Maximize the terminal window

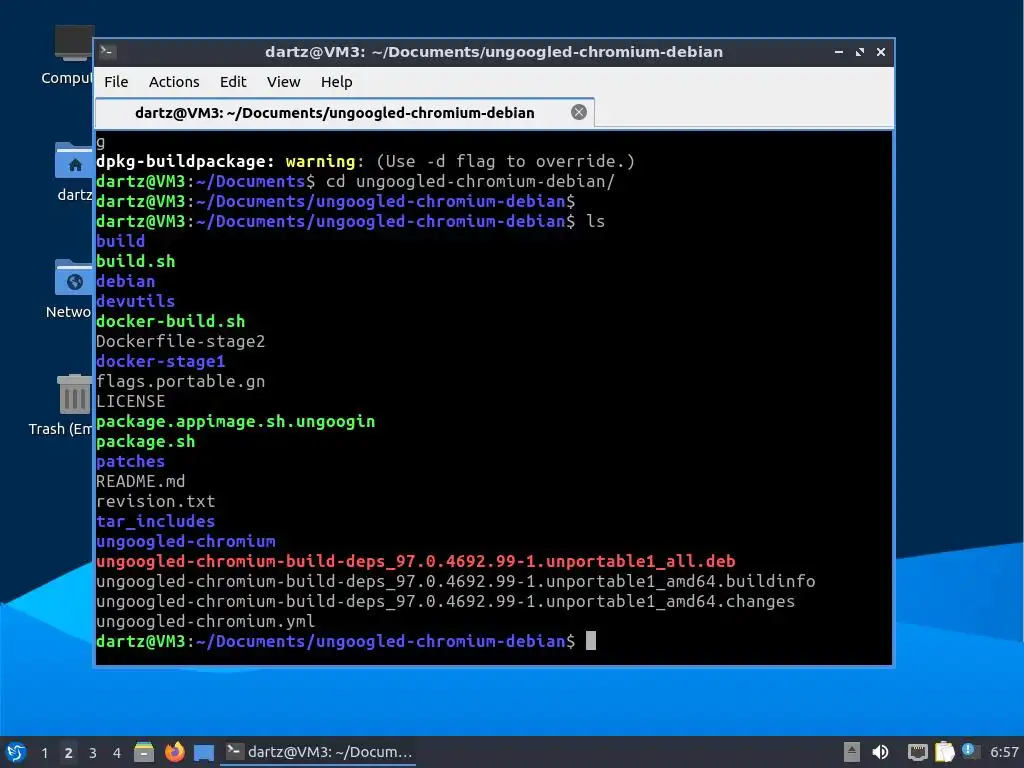pyautogui.click(x=860, y=52)
